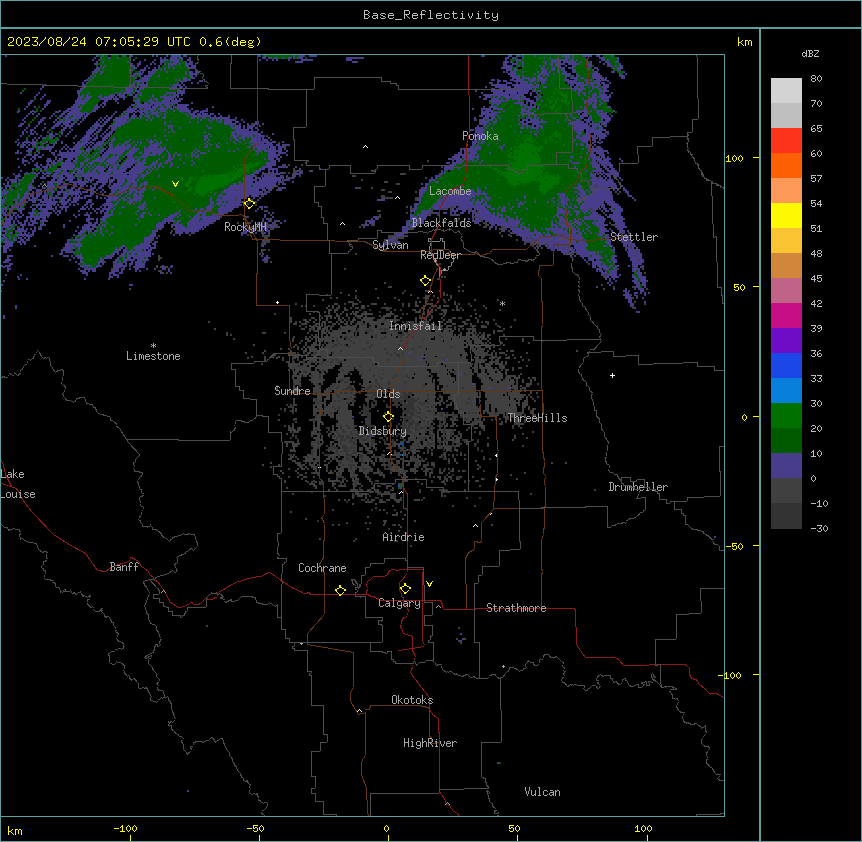Select the bright yellow 51–54 dBZ swatch
This screenshot has width=862, height=842.
tap(786, 215)
